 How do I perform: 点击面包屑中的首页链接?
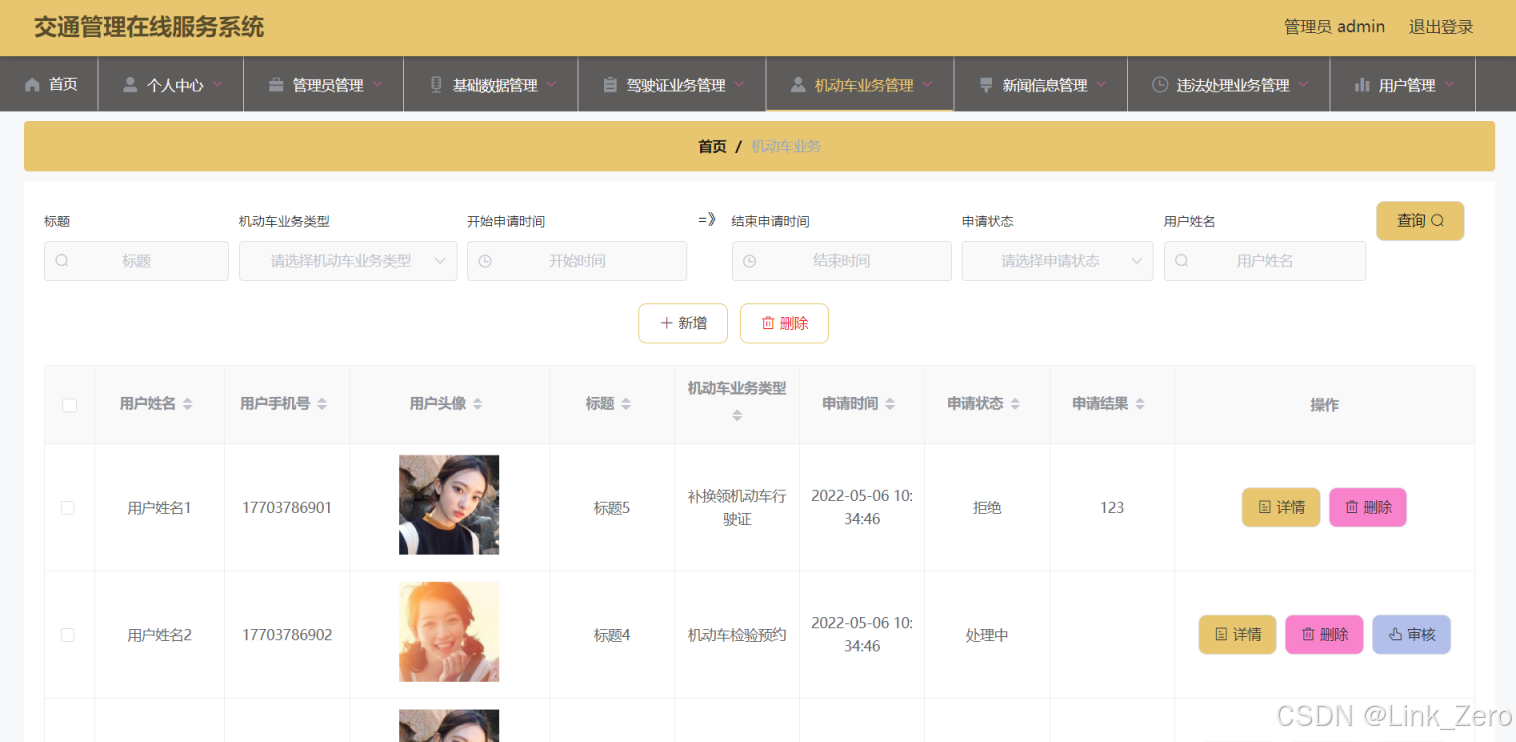(712, 146)
